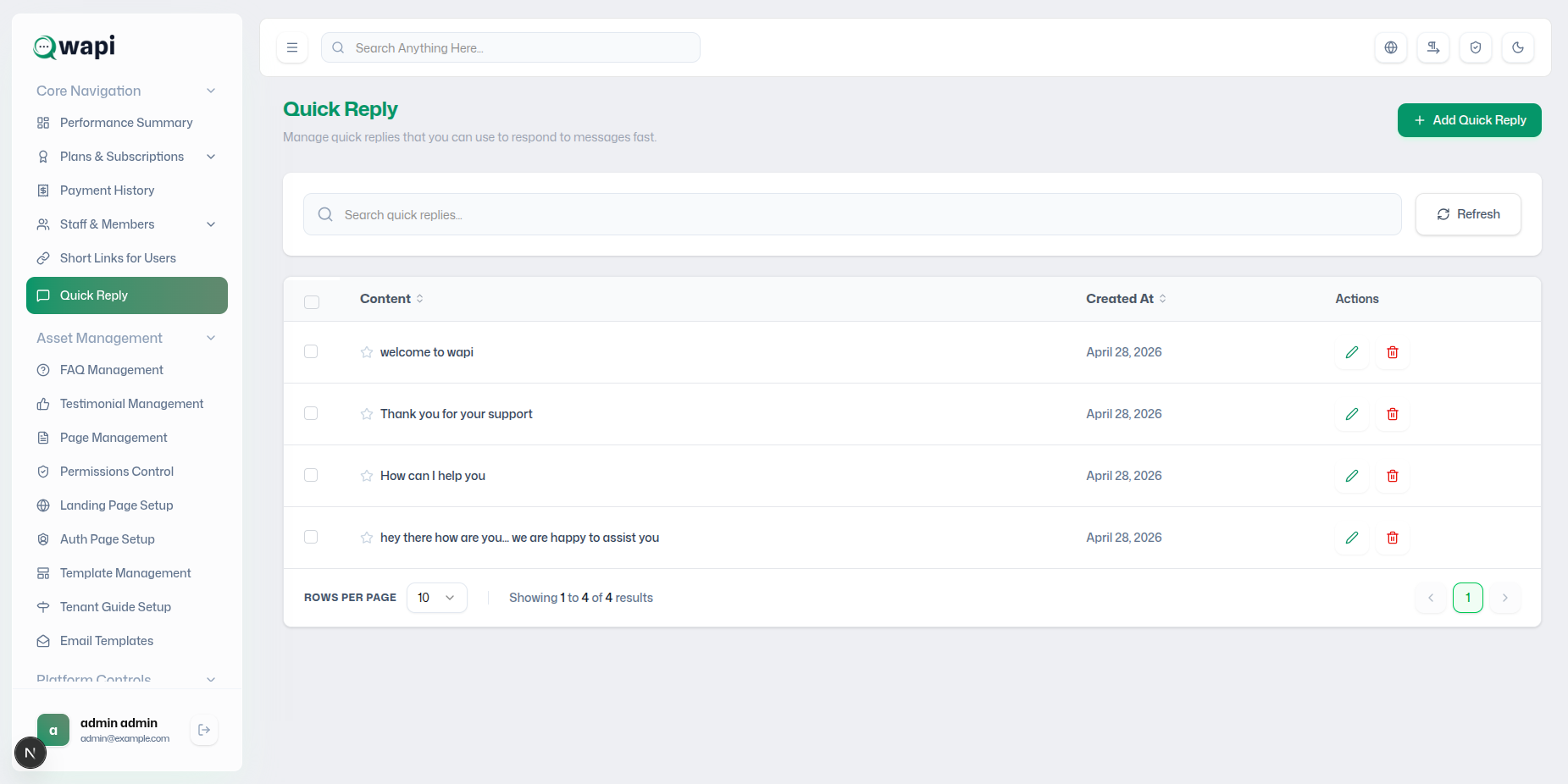Select Quick Reply in sidebar
The height and width of the screenshot is (784, 1568).
click(127, 295)
